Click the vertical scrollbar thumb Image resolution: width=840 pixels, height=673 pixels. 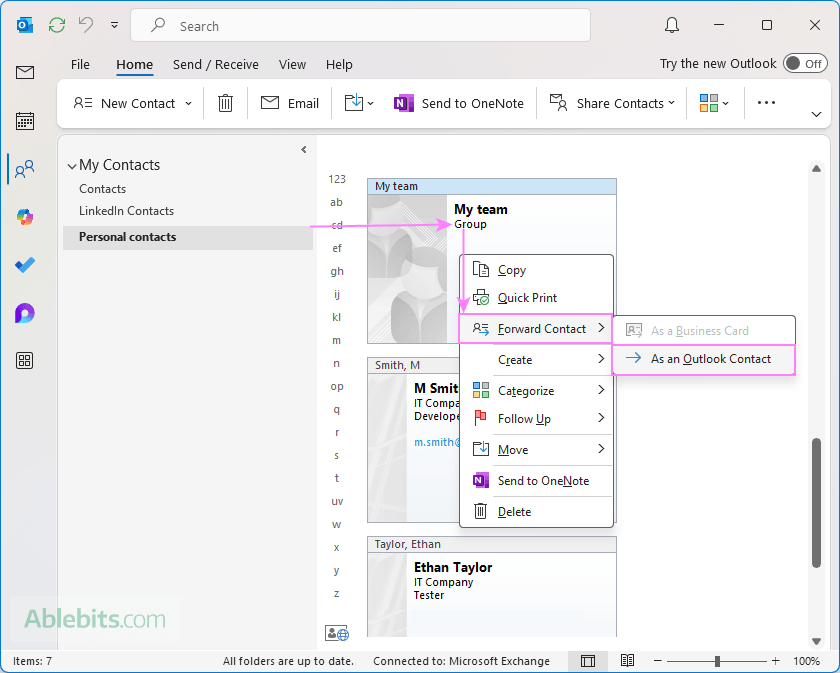[816, 503]
